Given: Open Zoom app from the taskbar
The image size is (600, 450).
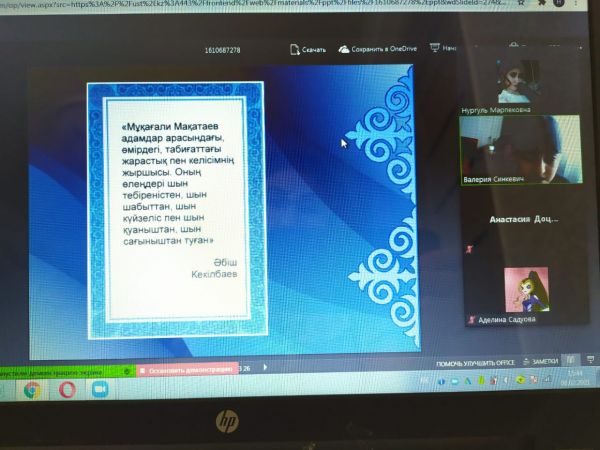Looking at the screenshot, I should click(x=99, y=390).
